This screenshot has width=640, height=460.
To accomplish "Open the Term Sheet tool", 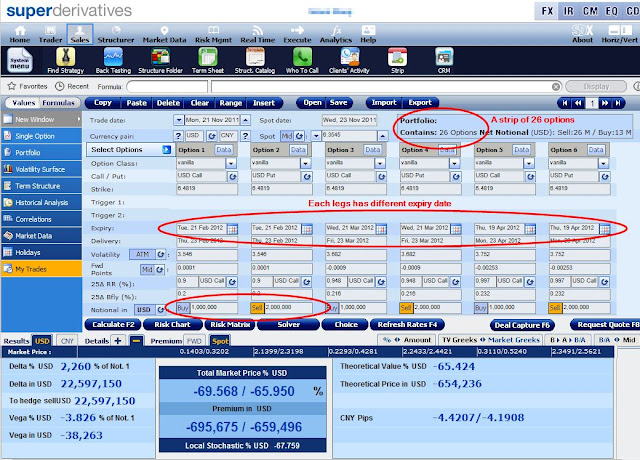I will click(208, 60).
